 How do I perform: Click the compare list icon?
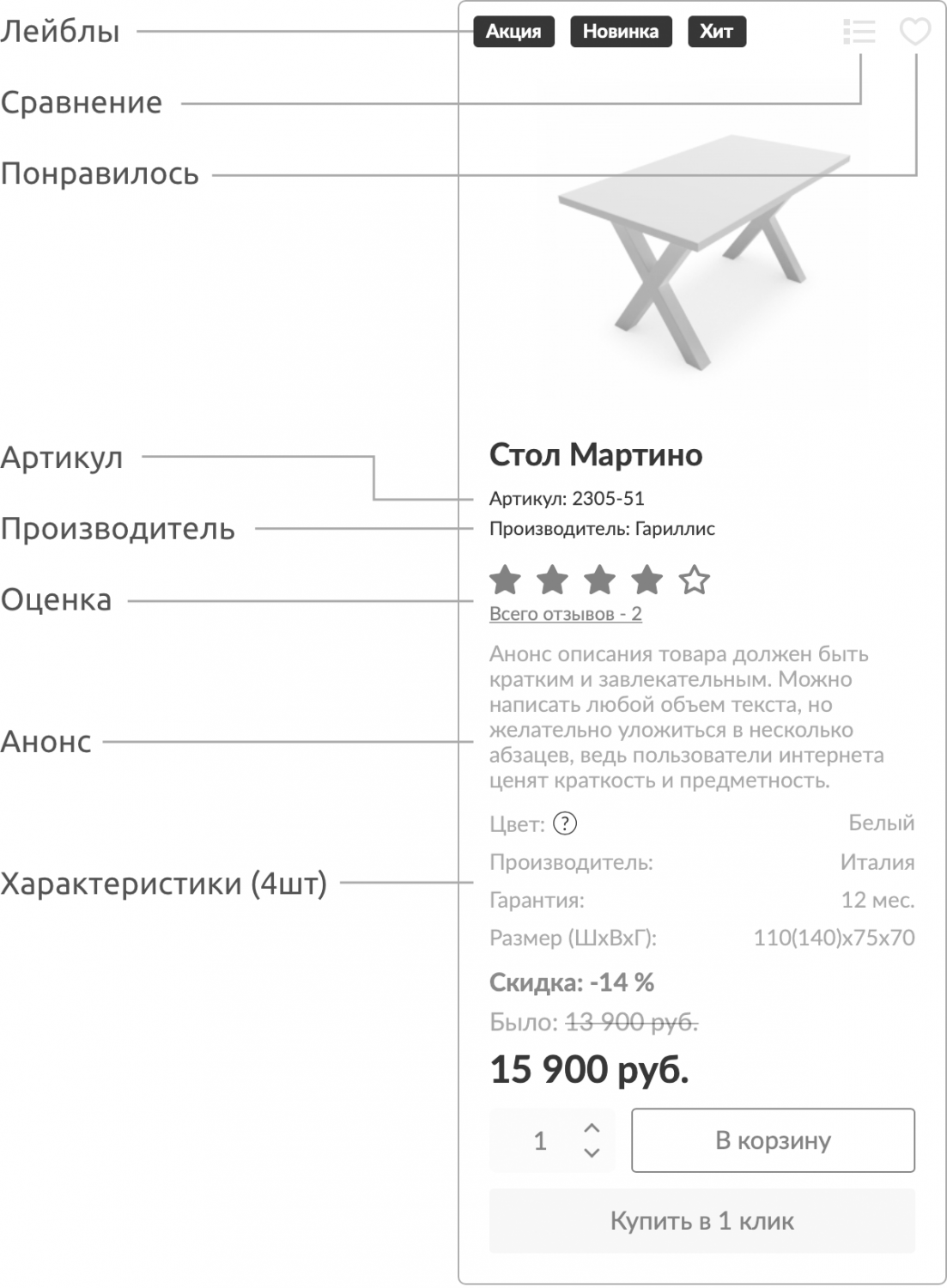coord(859,33)
